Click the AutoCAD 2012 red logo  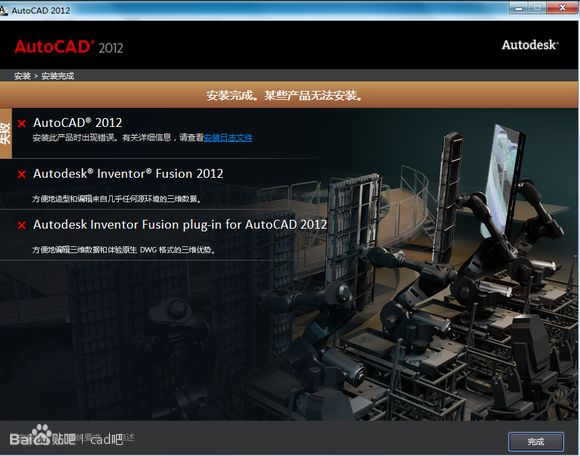click(69, 47)
